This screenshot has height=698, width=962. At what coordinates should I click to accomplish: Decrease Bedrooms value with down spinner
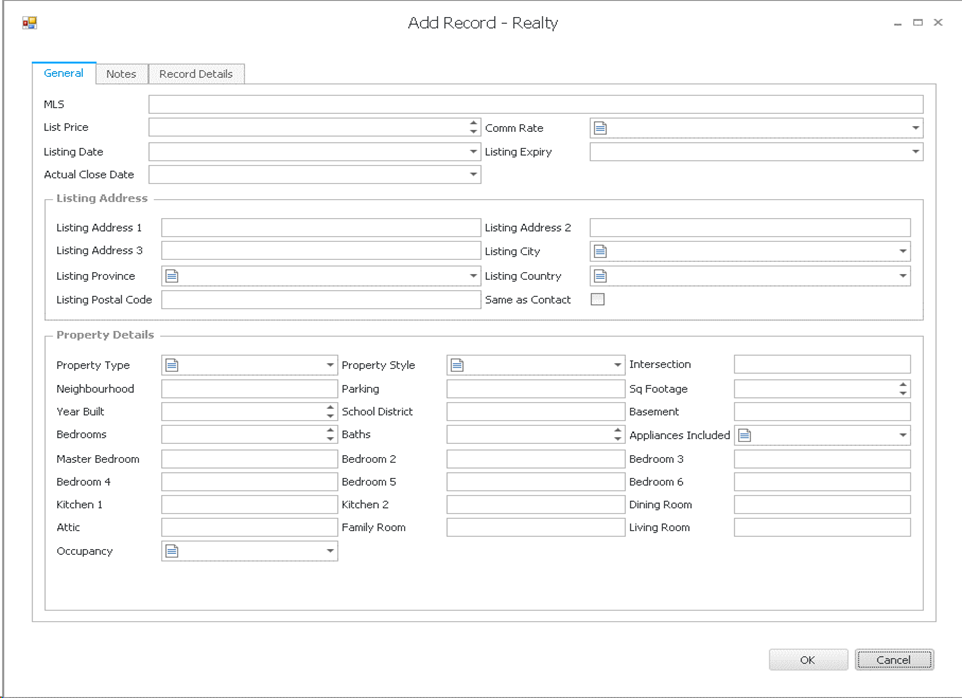330,439
